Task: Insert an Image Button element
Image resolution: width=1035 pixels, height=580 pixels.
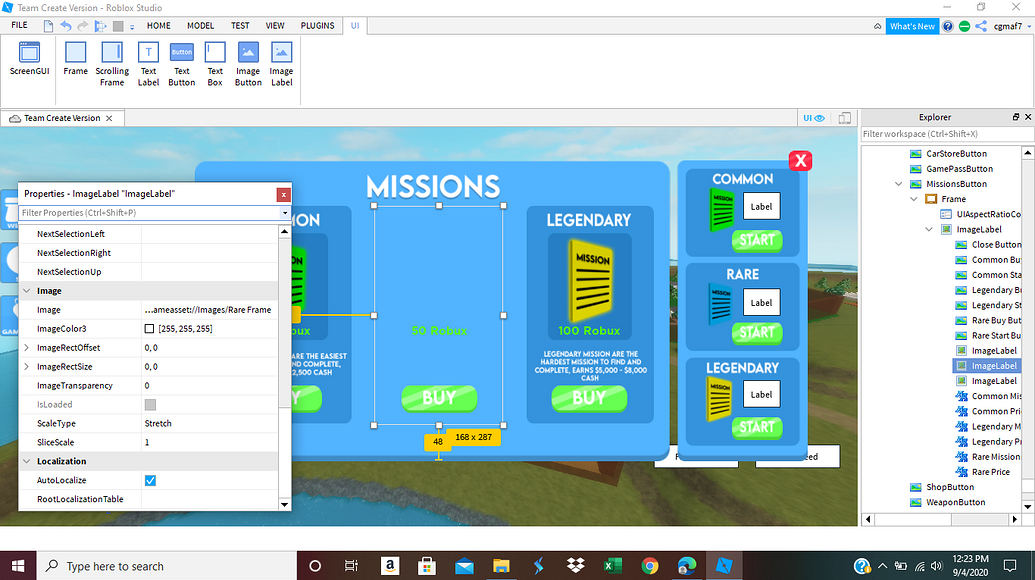Action: tap(248, 64)
